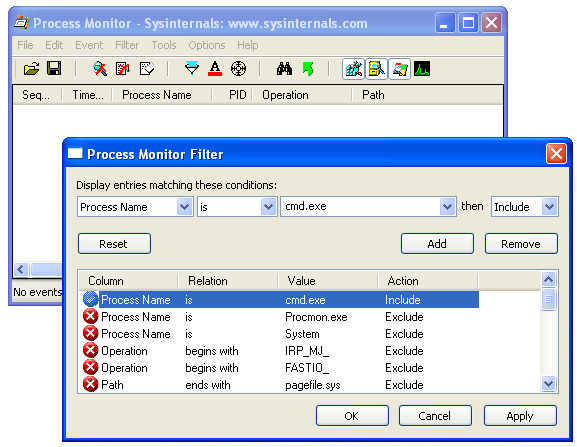Click the Highlight red A icon

pyautogui.click(x=215, y=68)
